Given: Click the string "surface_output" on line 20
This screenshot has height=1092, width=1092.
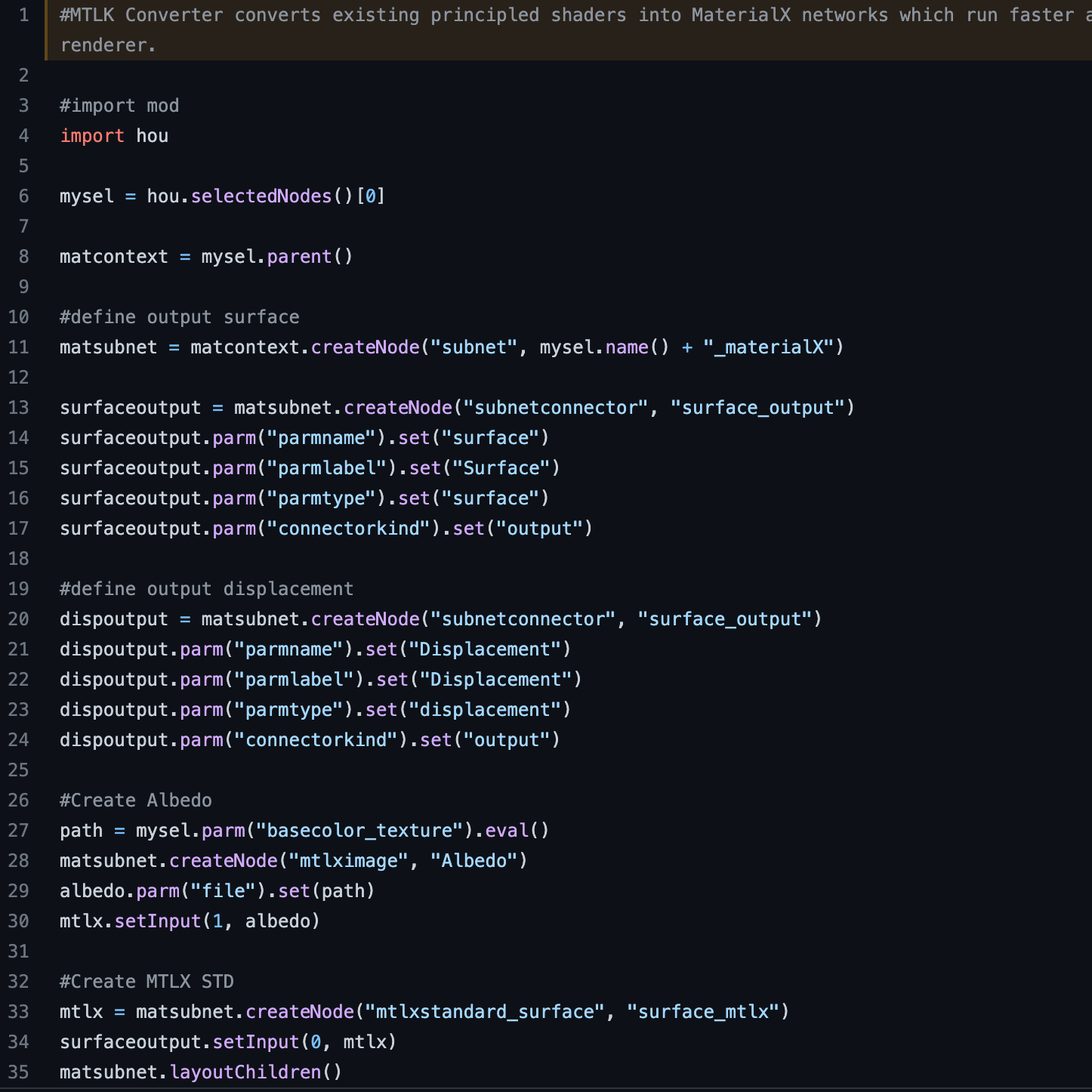Looking at the screenshot, I should click(725, 619).
